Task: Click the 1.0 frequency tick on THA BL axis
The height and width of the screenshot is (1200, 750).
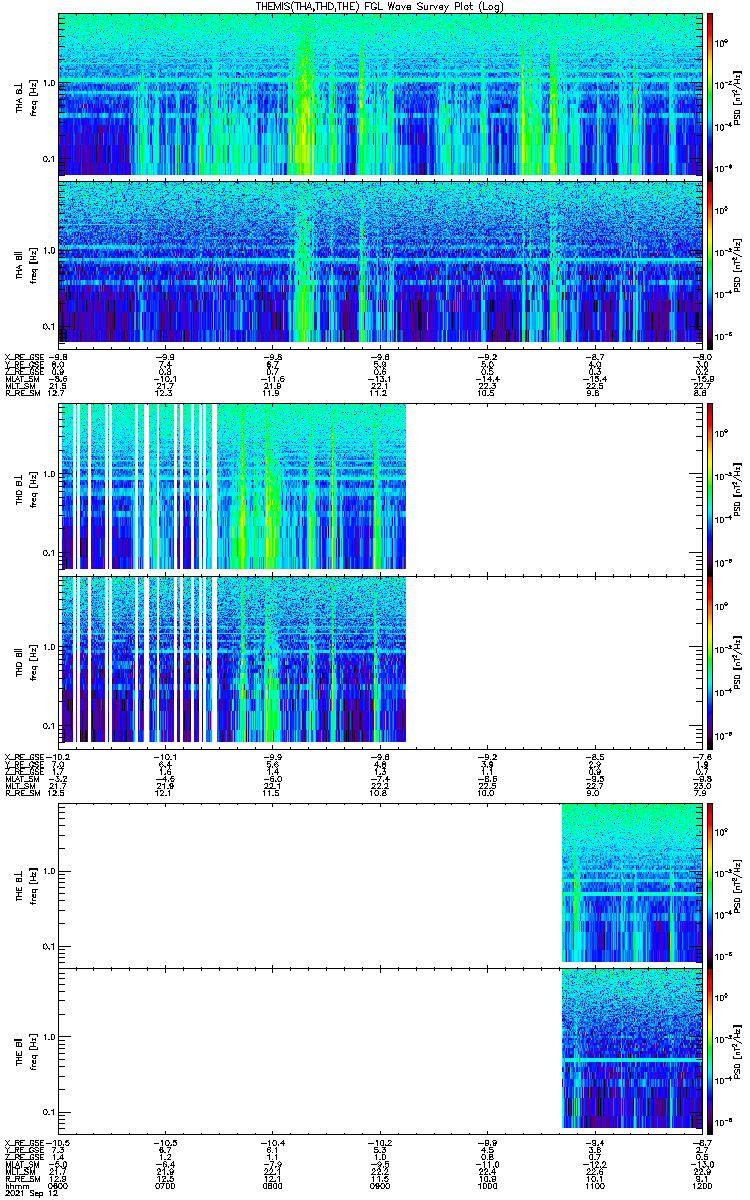Action: pos(49,82)
